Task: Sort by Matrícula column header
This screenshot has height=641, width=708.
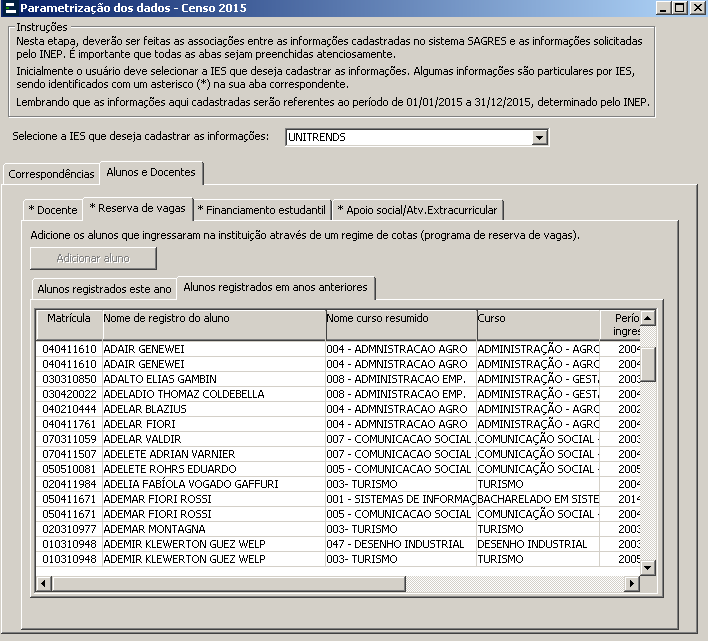Action: pos(69,319)
